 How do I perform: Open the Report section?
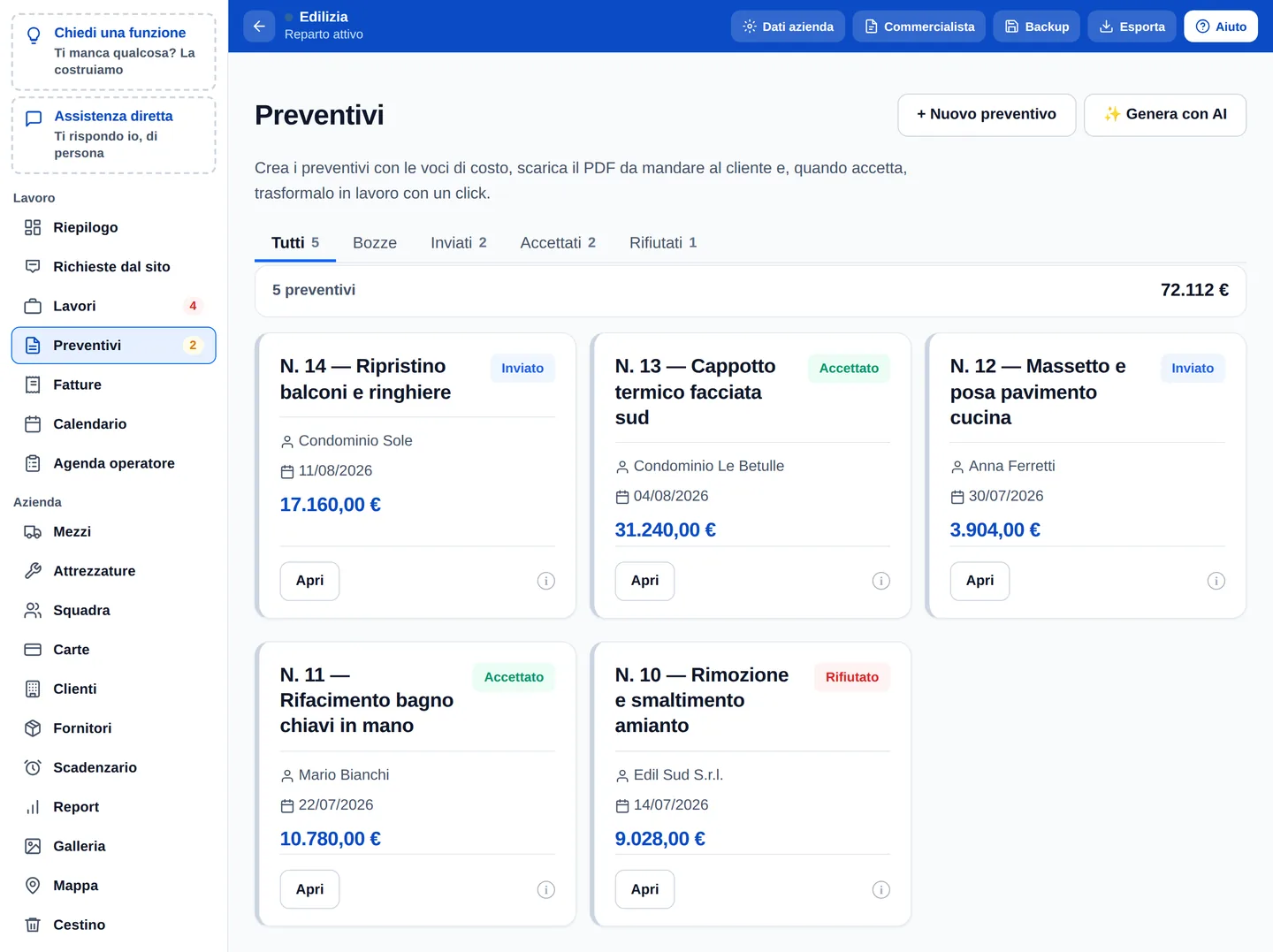[113, 807]
